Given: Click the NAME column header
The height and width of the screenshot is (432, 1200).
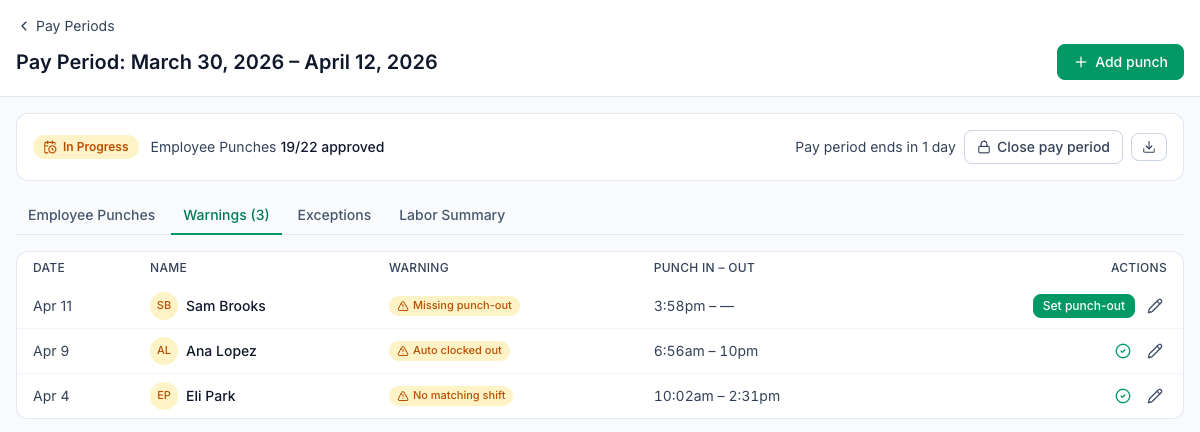Looking at the screenshot, I should click(x=168, y=268).
